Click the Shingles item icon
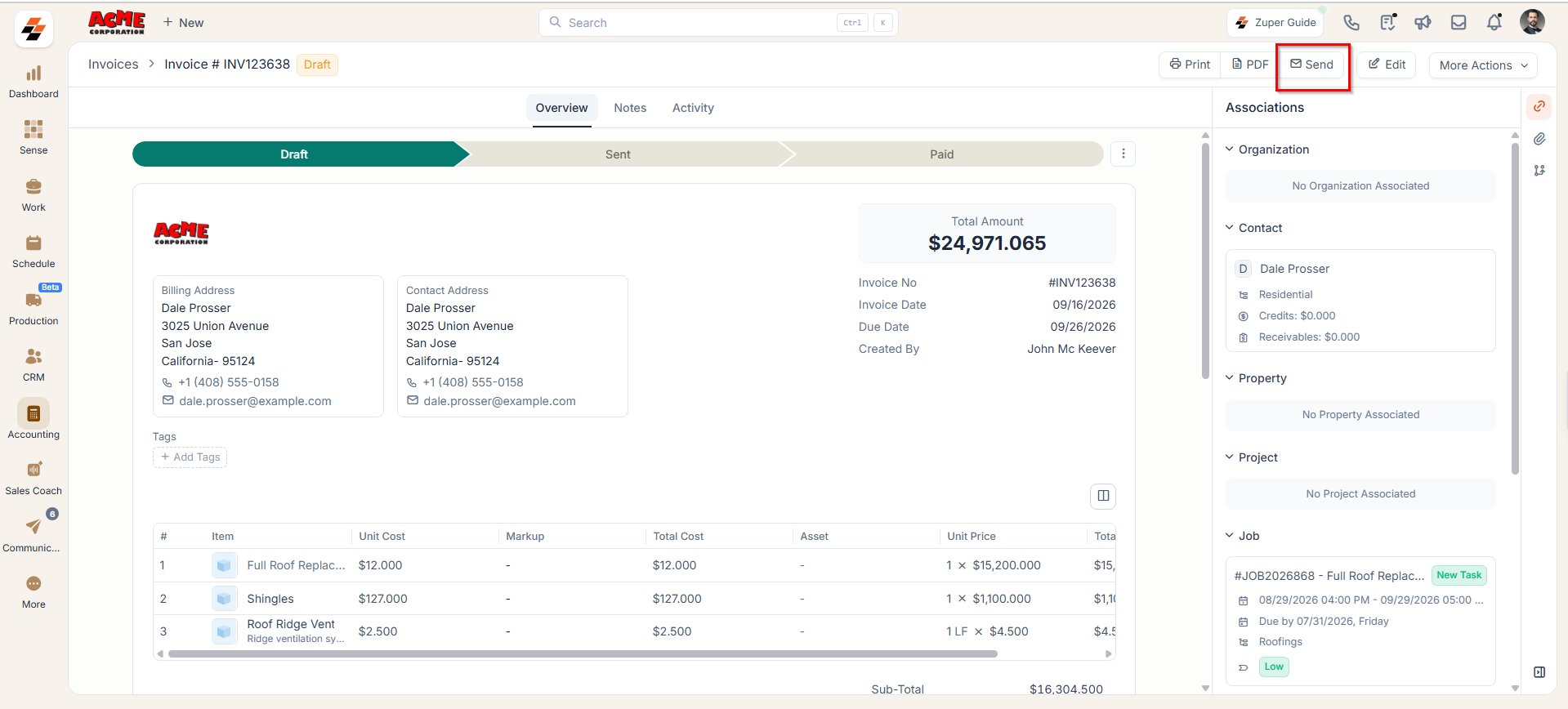This screenshot has height=709, width=1568. (224, 599)
